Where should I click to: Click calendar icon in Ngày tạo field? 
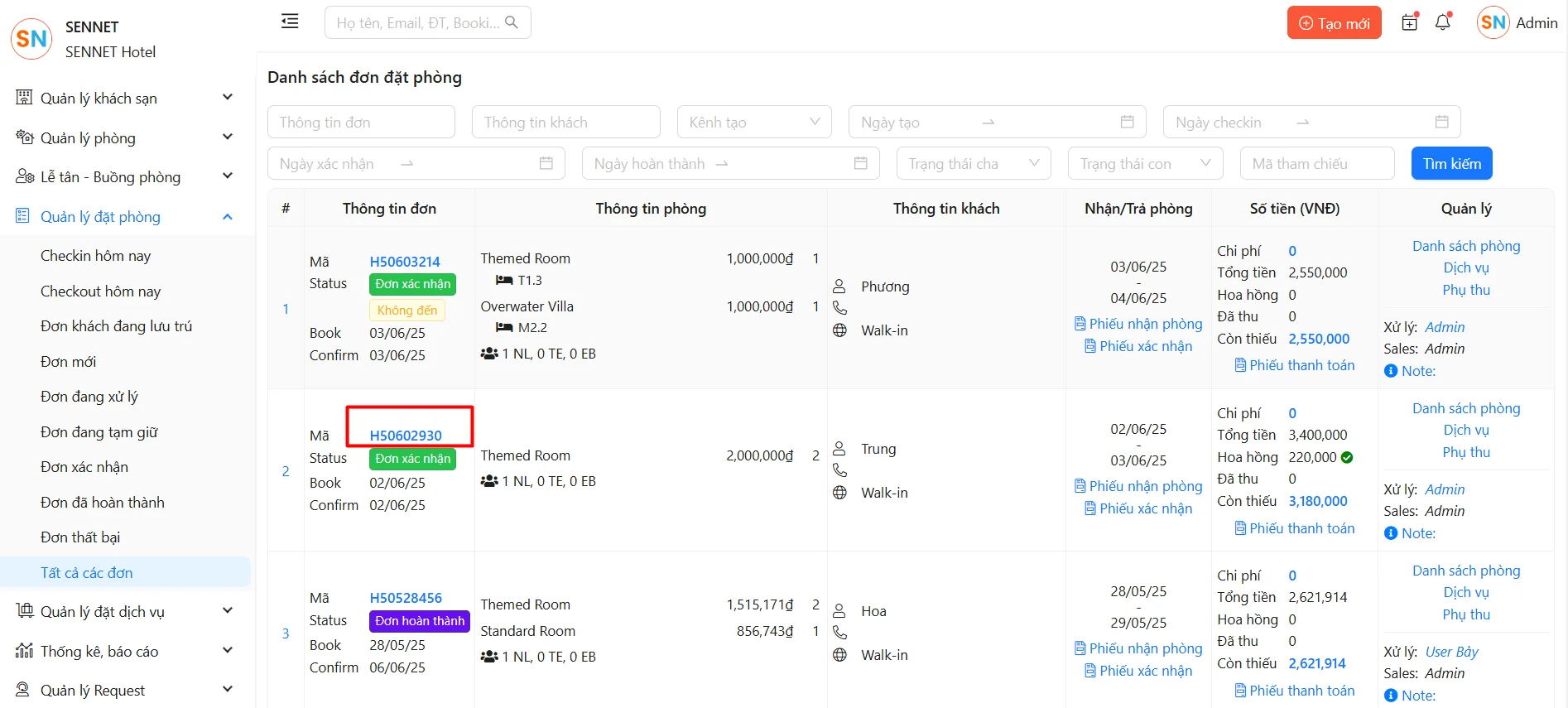pyautogui.click(x=1127, y=122)
